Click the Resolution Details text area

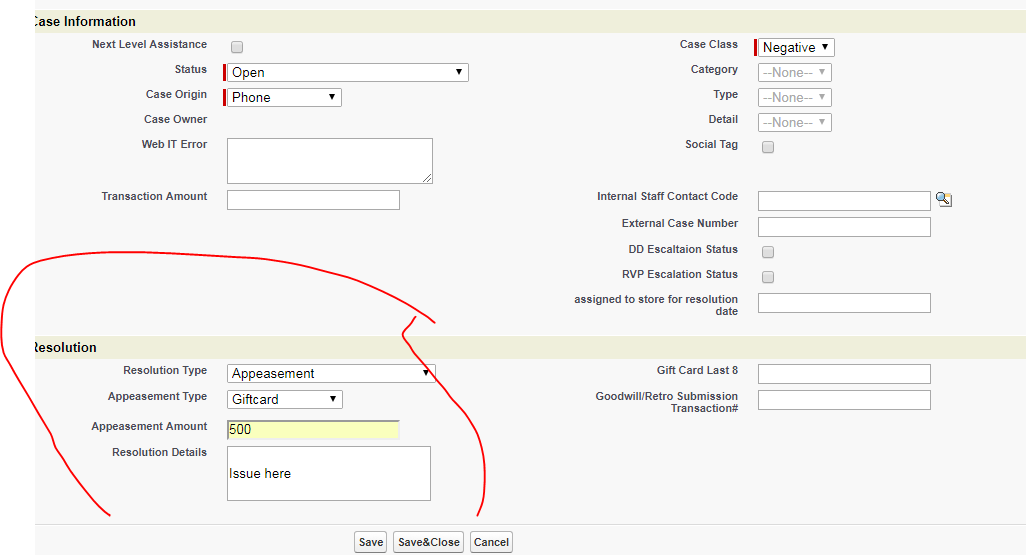[x=328, y=473]
